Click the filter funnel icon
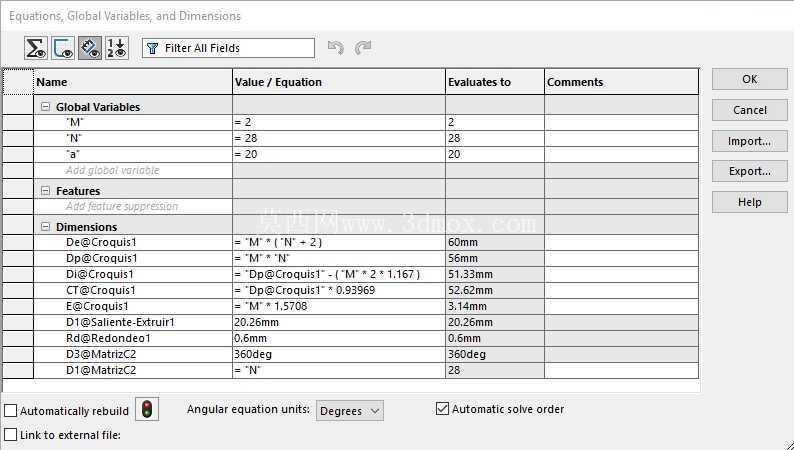The width and height of the screenshot is (794, 450). pos(152,48)
